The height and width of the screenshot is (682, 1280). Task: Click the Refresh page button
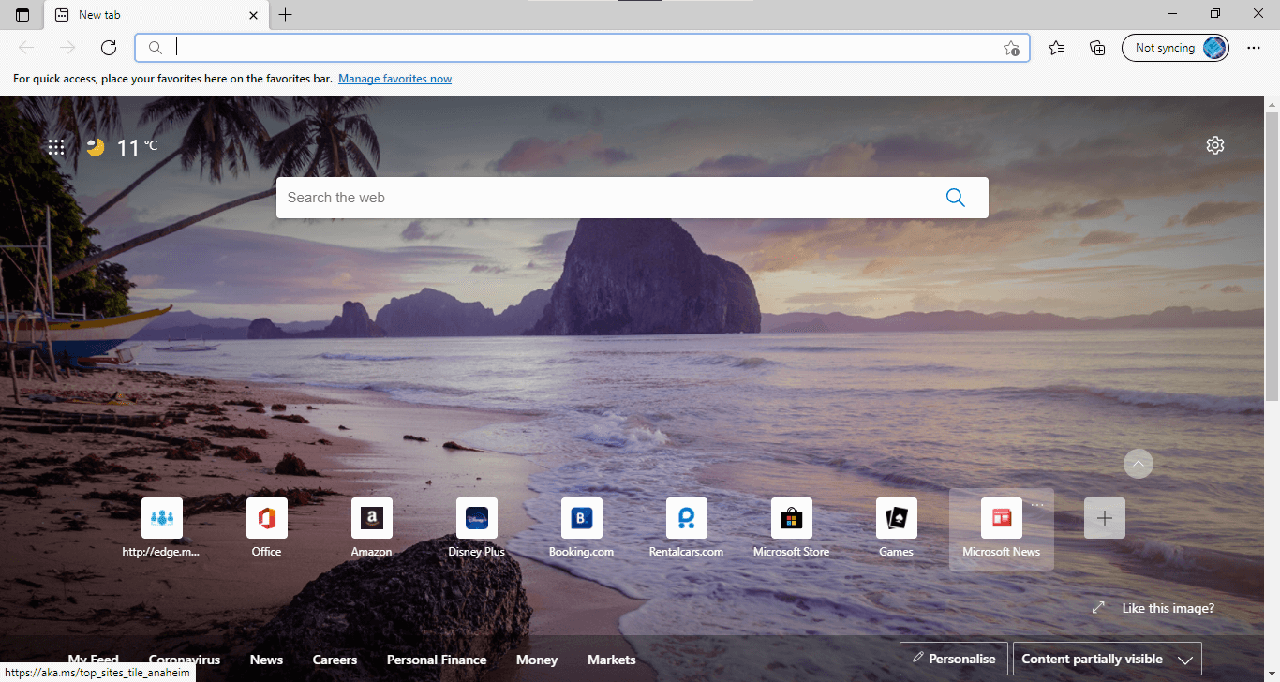point(109,48)
